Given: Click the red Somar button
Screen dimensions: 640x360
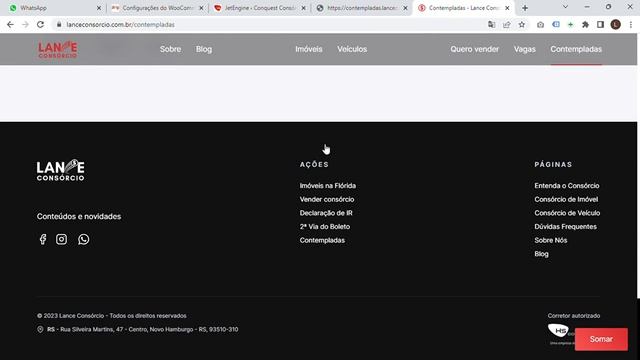Looking at the screenshot, I should coord(601,339).
